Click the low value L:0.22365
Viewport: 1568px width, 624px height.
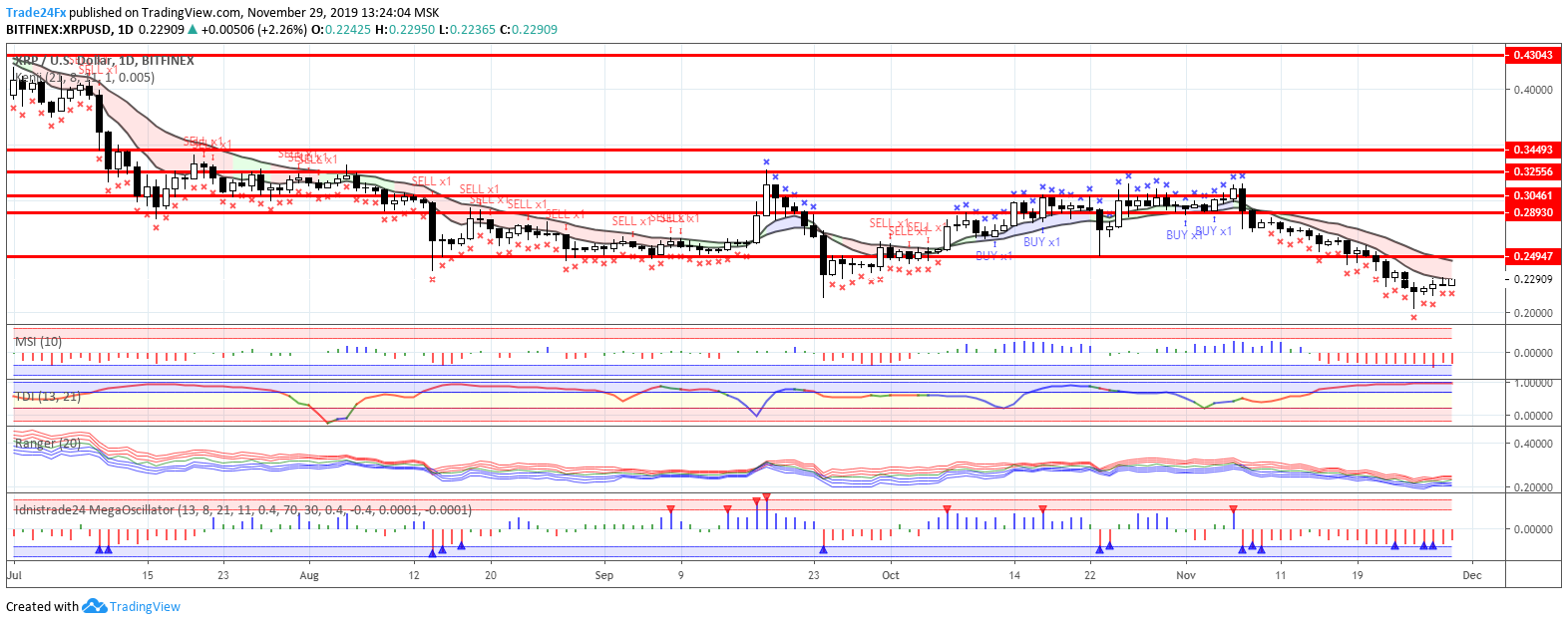[468, 30]
